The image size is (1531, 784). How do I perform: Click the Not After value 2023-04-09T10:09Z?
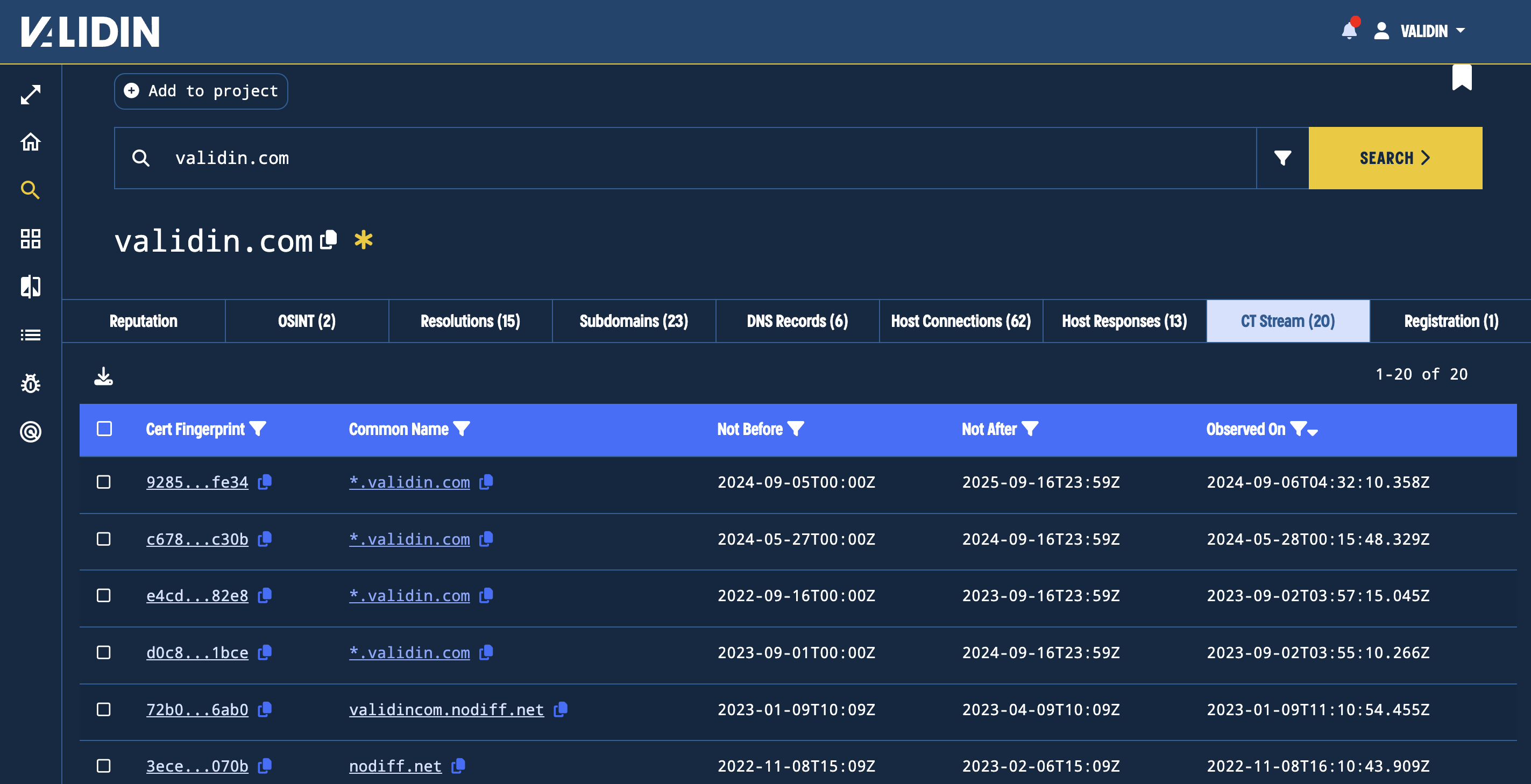(1041, 710)
